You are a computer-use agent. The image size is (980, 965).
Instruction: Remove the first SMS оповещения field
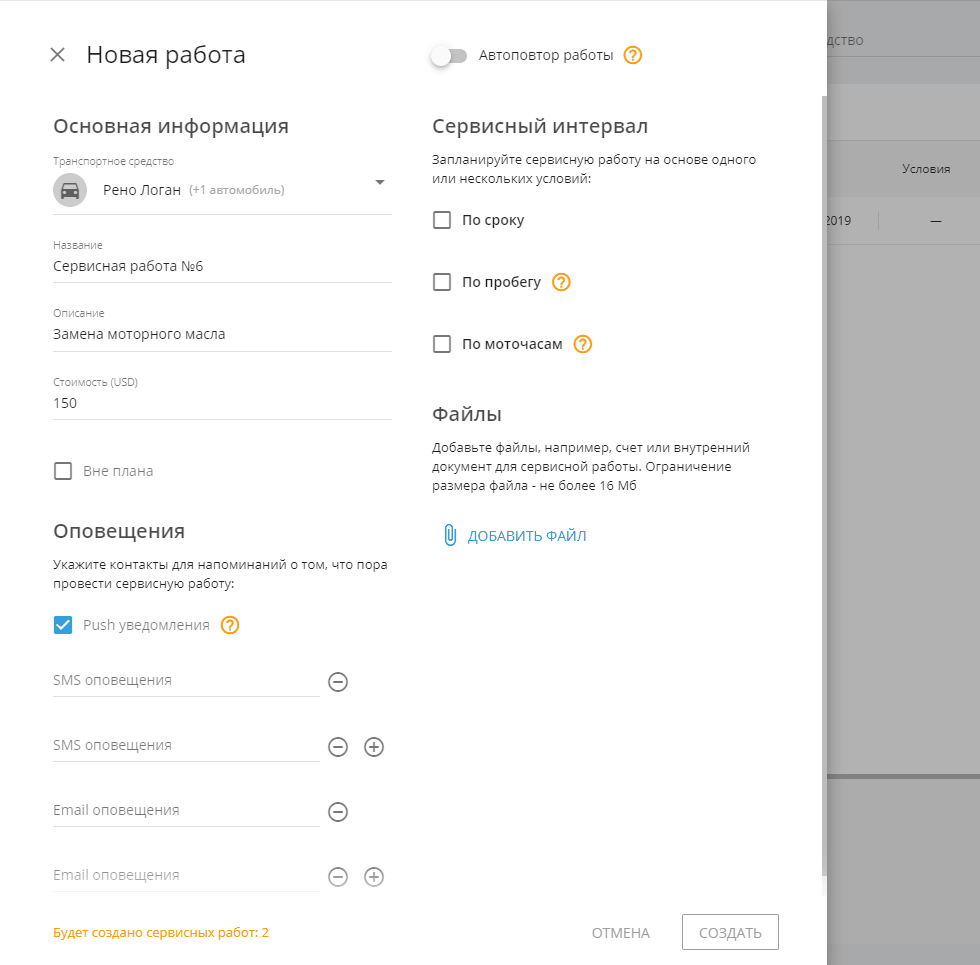[338, 682]
